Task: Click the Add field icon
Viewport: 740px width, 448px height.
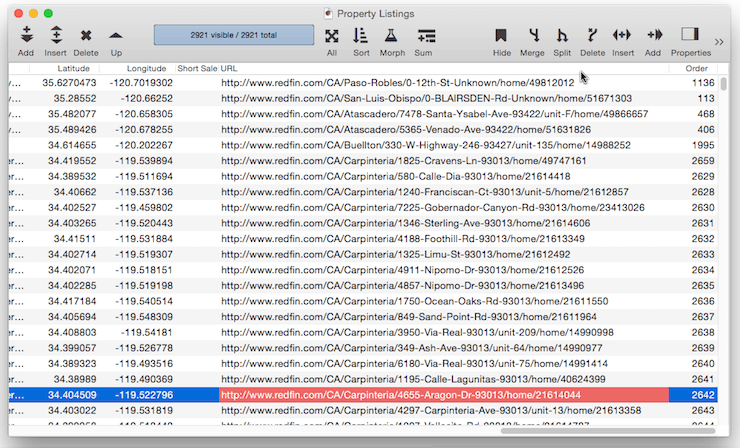Action: pos(655,34)
